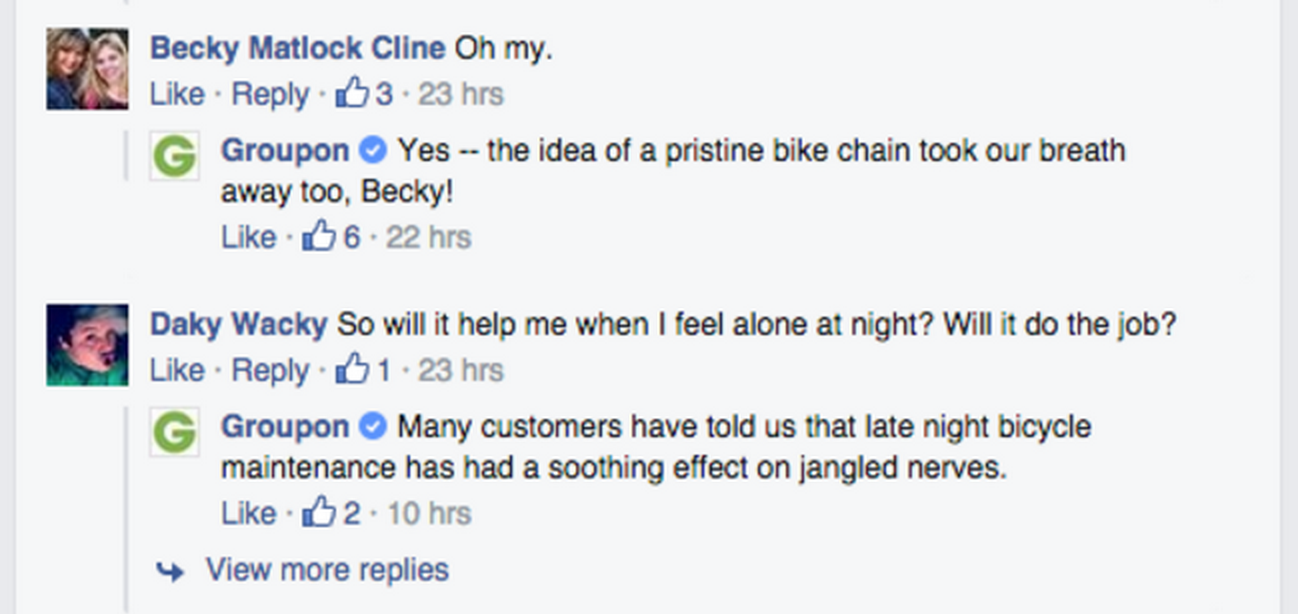Click Becky Matlock Cline's profile photo
Screen dimensions: 1298x614
point(87,69)
